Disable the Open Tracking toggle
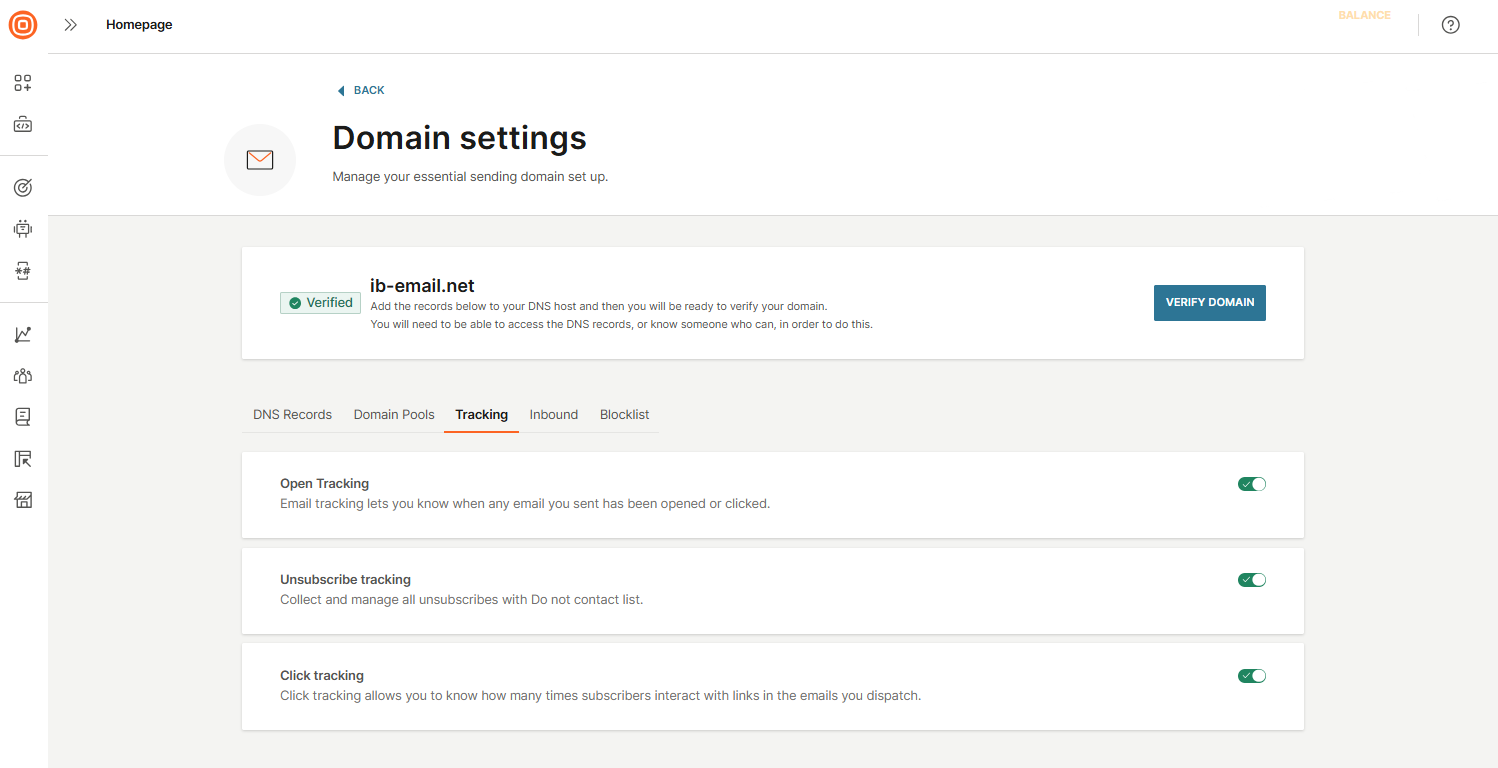Image resolution: width=1498 pixels, height=768 pixels. (1252, 484)
